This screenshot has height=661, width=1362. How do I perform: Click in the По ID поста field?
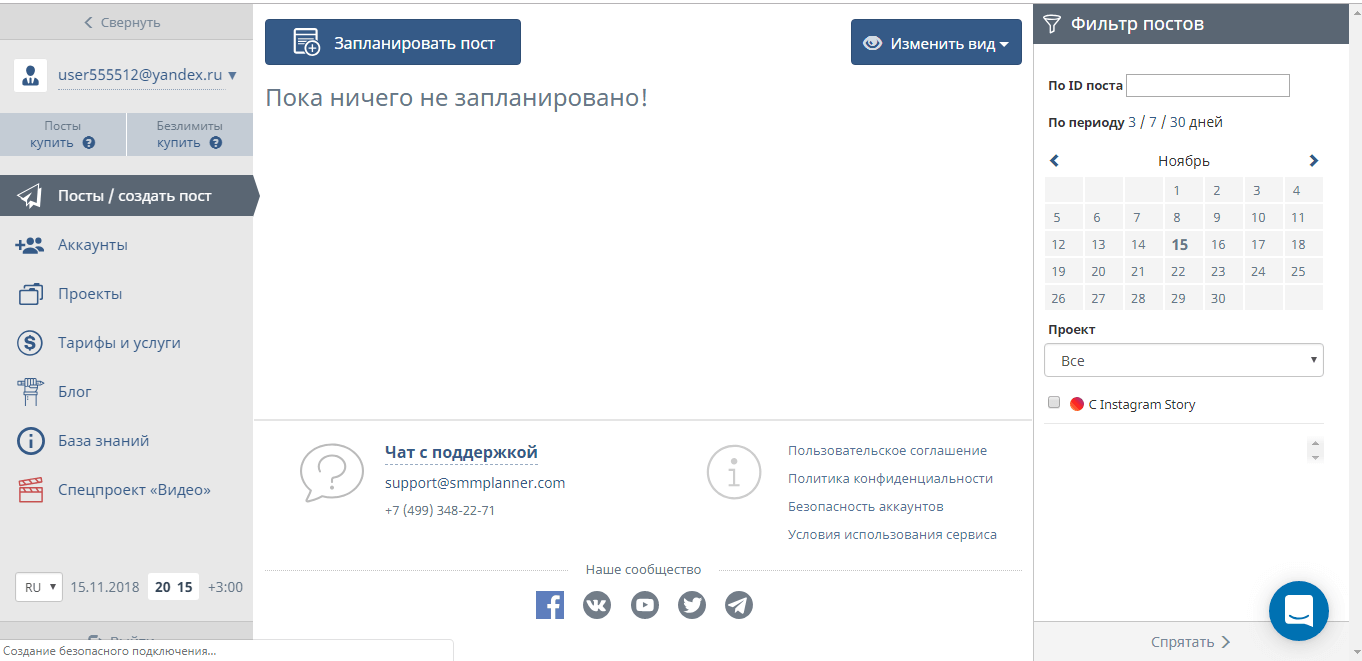(1208, 86)
